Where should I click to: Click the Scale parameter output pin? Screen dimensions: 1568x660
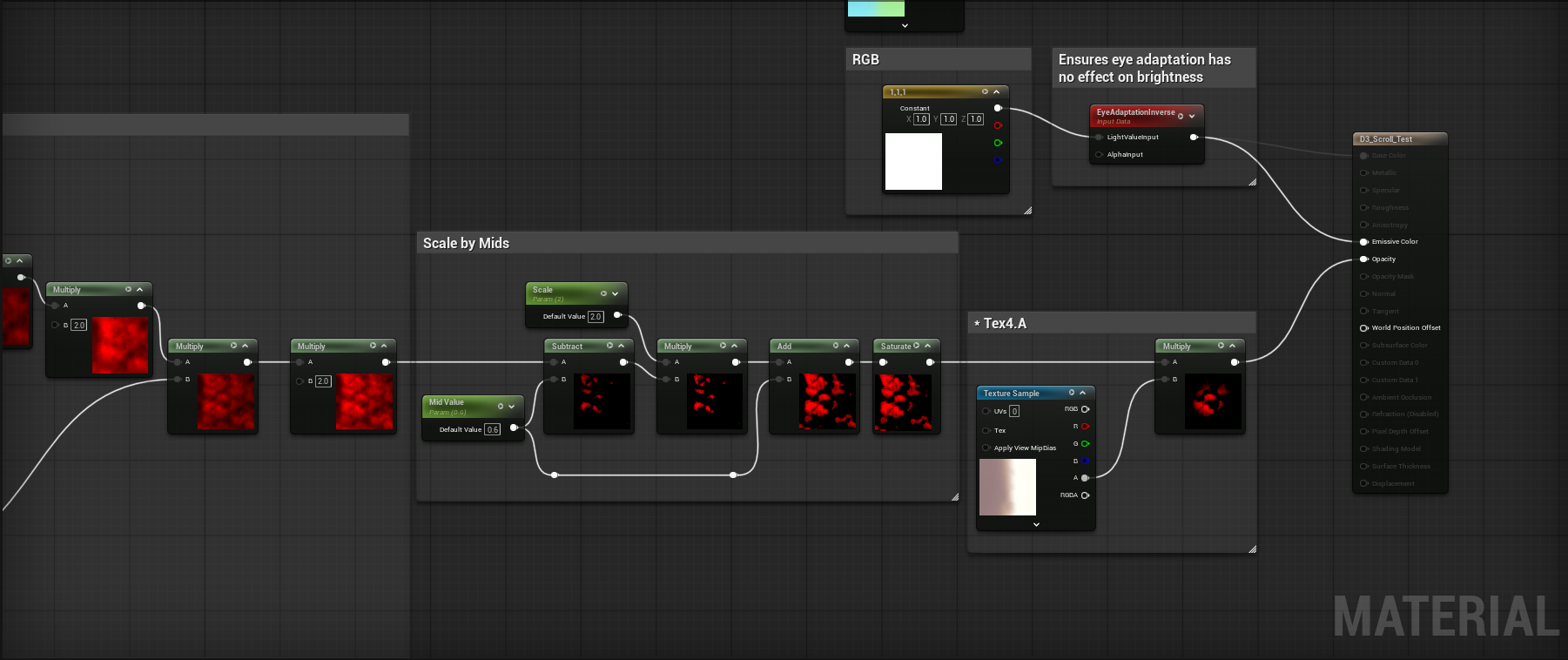(x=617, y=315)
